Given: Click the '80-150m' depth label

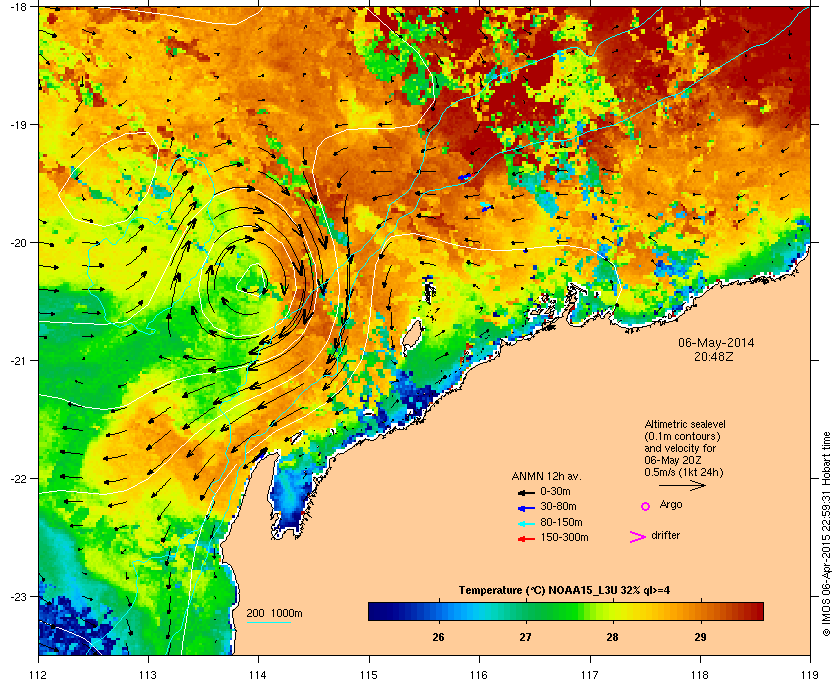Looking at the screenshot, I should pyautogui.click(x=561, y=522).
